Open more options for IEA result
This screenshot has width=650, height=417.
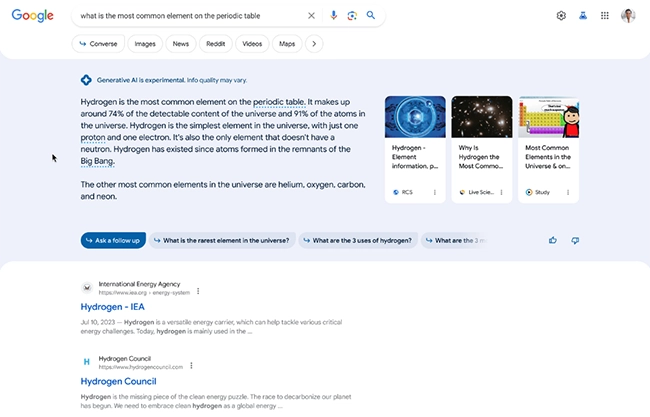[198, 291]
